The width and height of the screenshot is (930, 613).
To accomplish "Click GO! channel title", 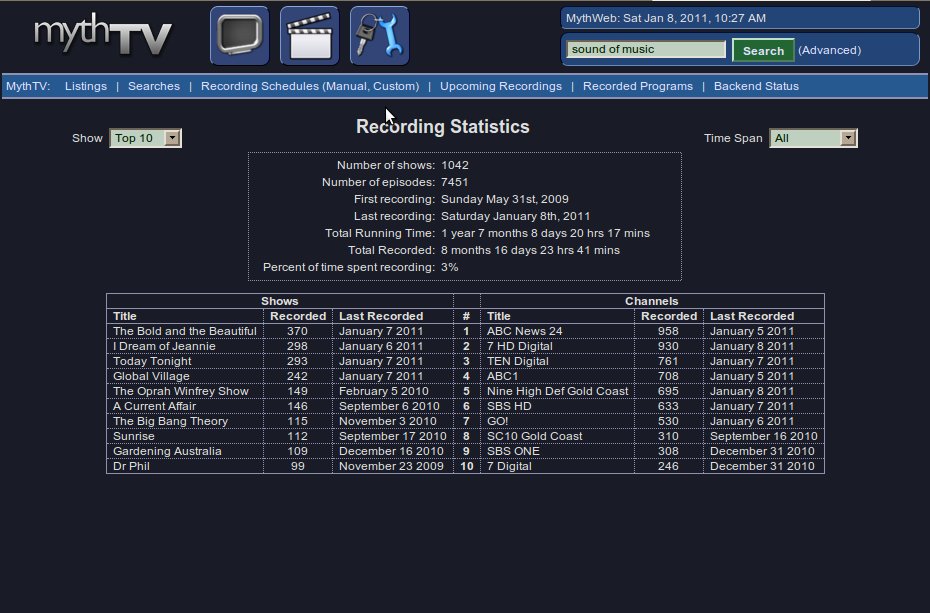I will coord(497,421).
